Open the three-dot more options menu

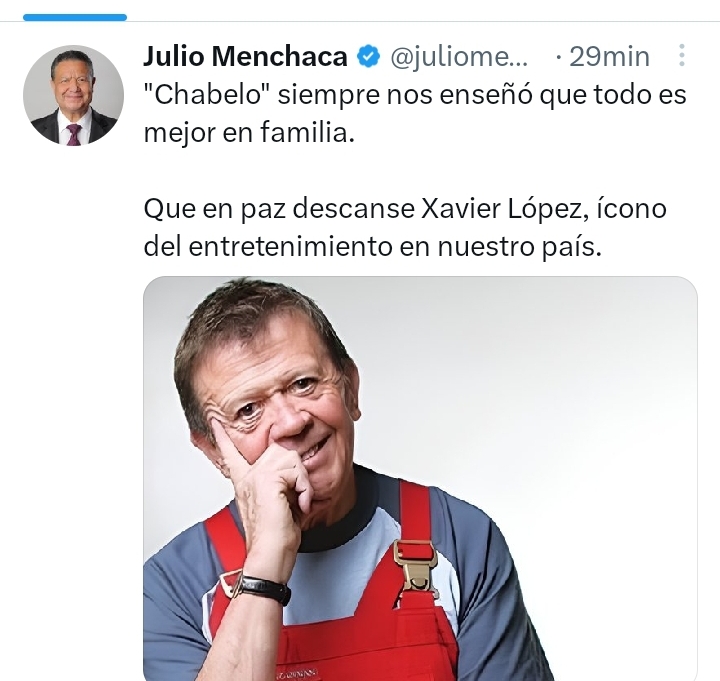tap(682, 56)
